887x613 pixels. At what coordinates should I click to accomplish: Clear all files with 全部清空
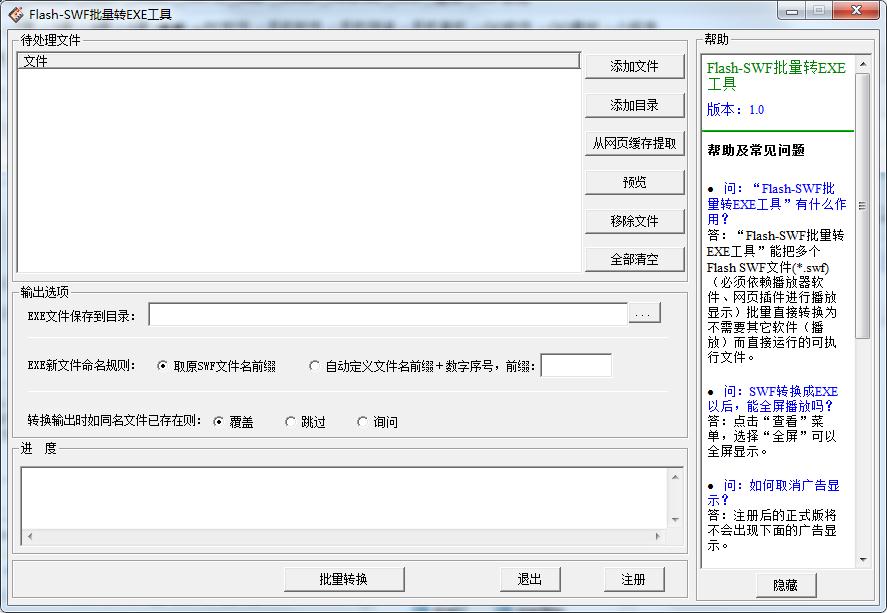[x=635, y=259]
